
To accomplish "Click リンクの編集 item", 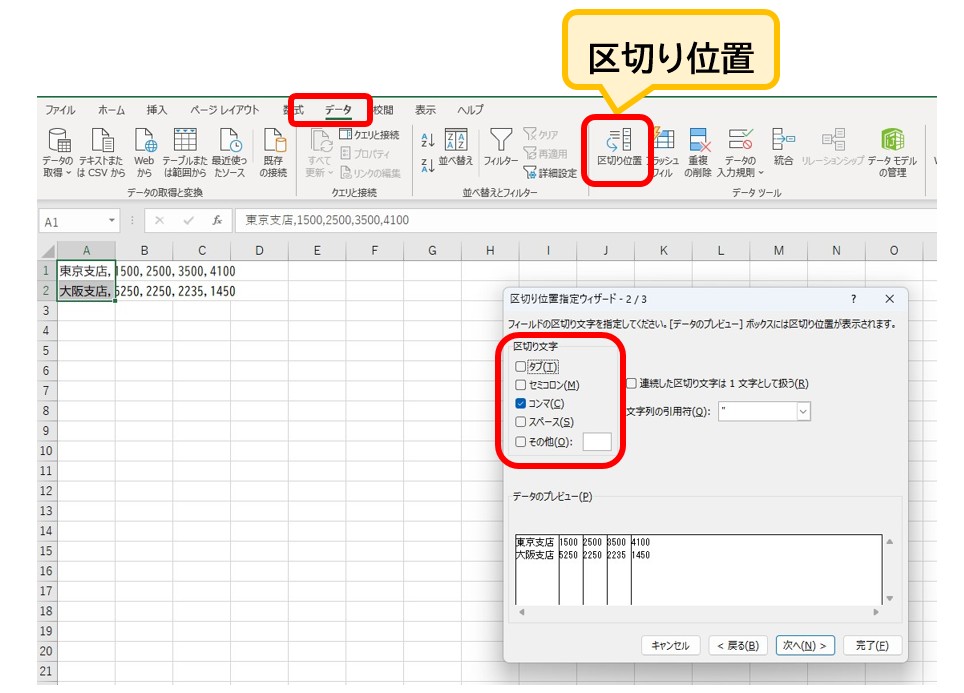I will point(370,173).
